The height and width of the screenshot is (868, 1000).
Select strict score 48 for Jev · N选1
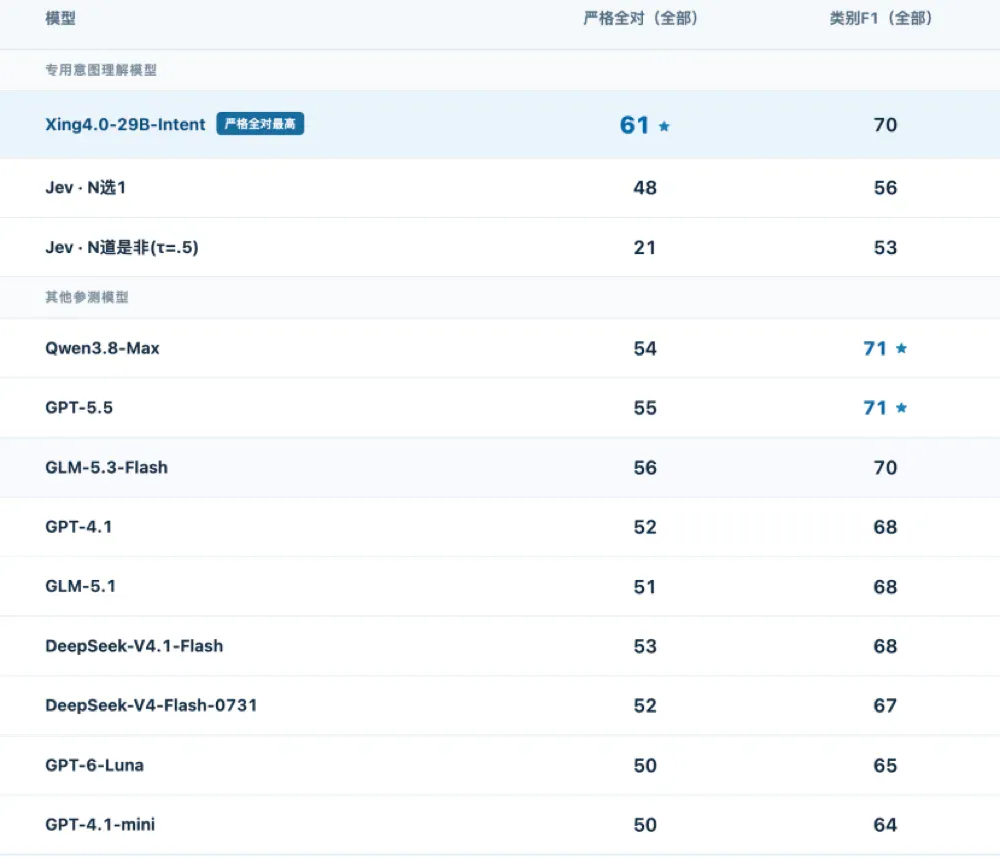(x=645, y=188)
